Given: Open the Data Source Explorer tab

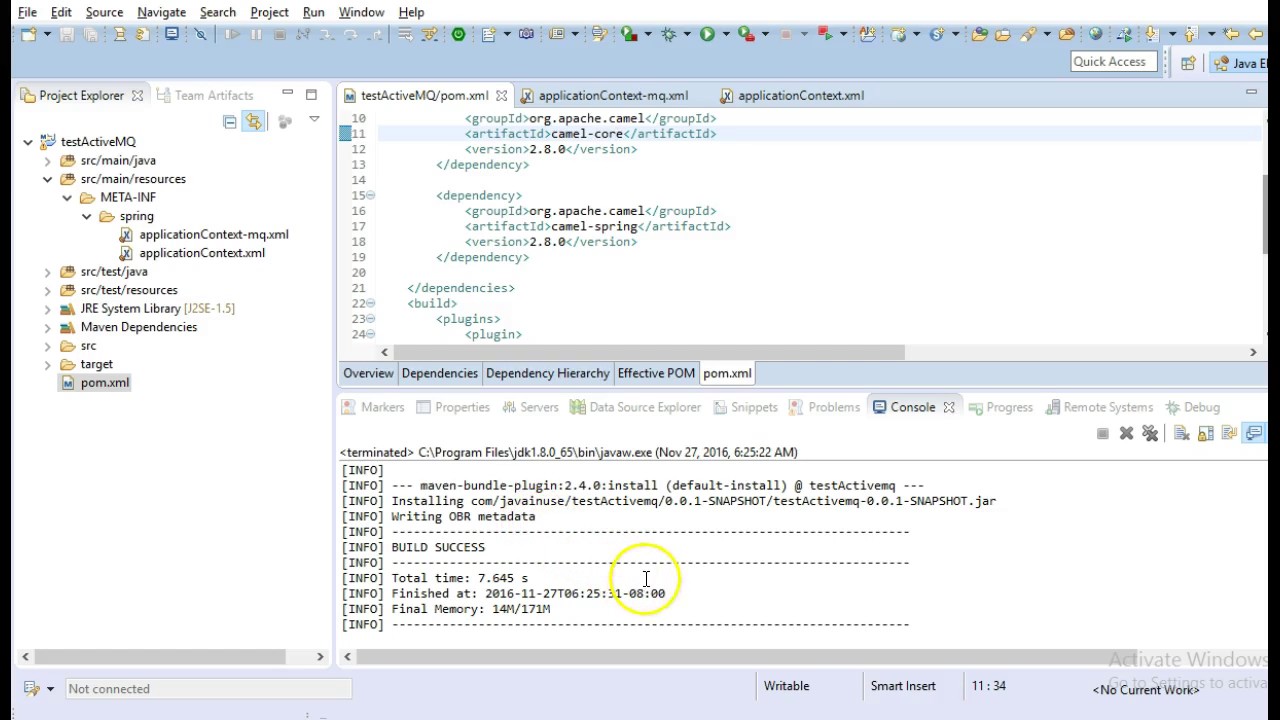Looking at the screenshot, I should tap(636, 407).
